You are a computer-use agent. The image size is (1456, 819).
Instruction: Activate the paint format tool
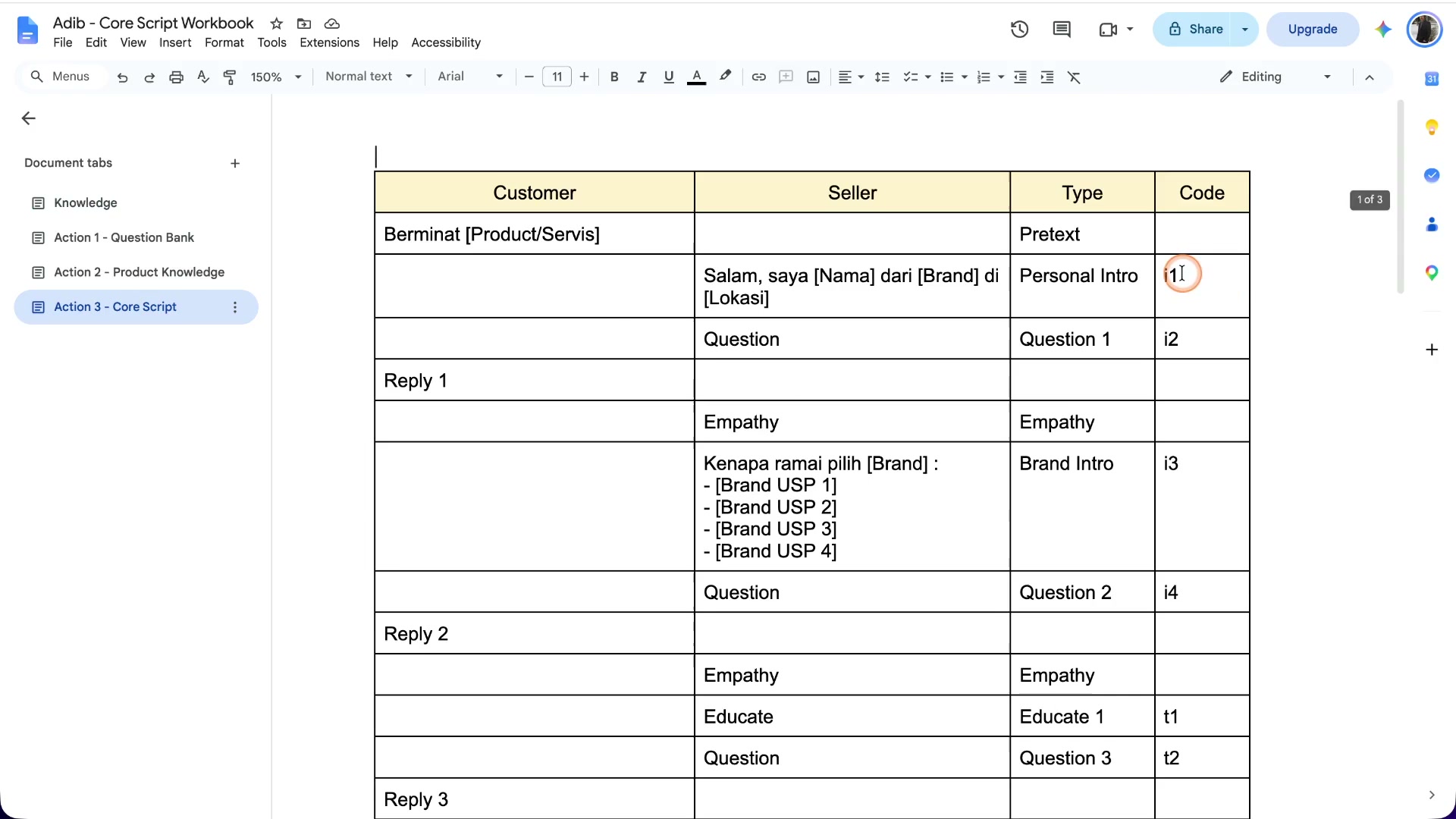pos(230,77)
